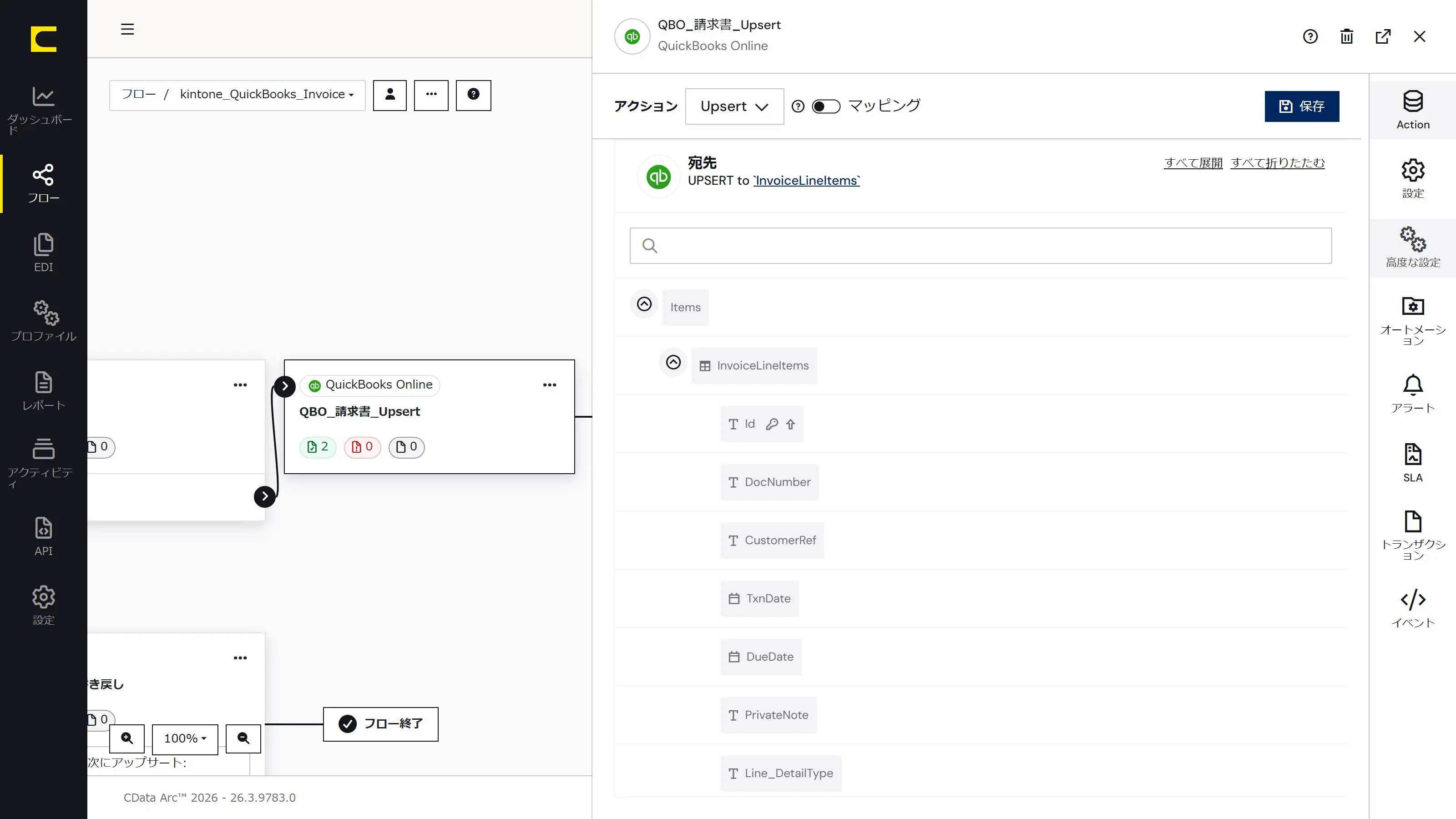Click the help icon in connector header
This screenshot has width=1456, height=819.
(1310, 36)
